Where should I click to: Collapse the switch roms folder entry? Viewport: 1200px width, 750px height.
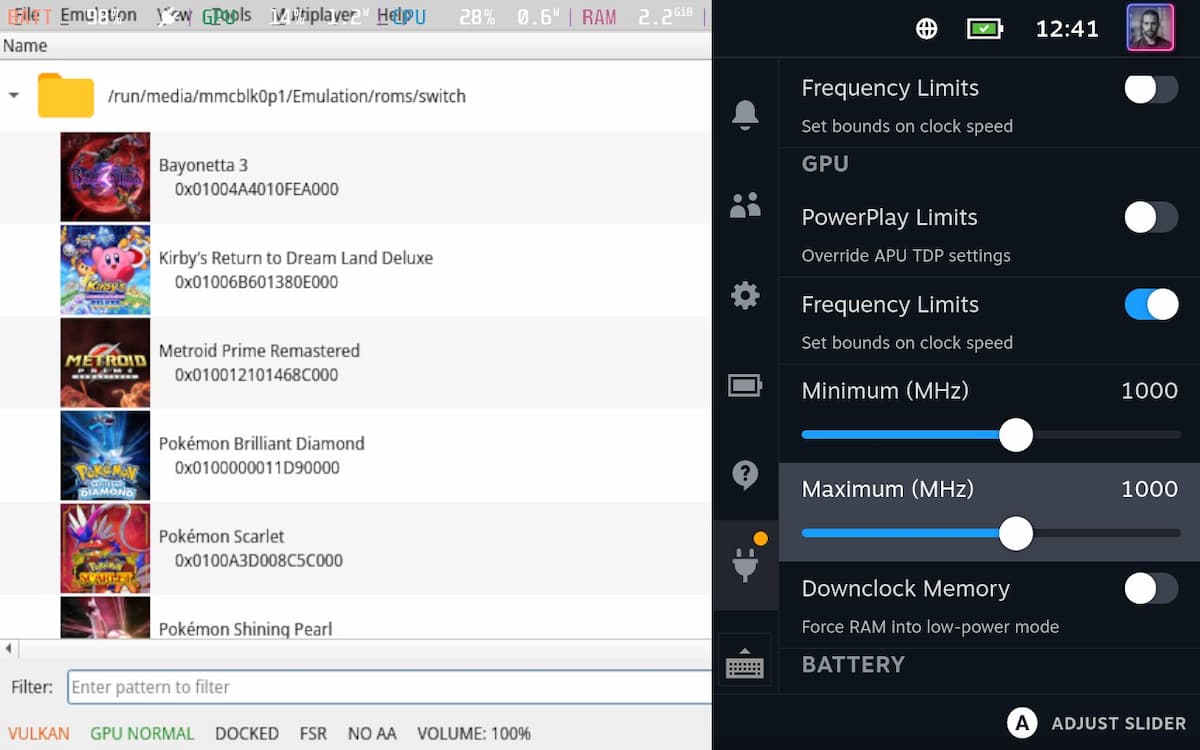pyautogui.click(x=13, y=95)
